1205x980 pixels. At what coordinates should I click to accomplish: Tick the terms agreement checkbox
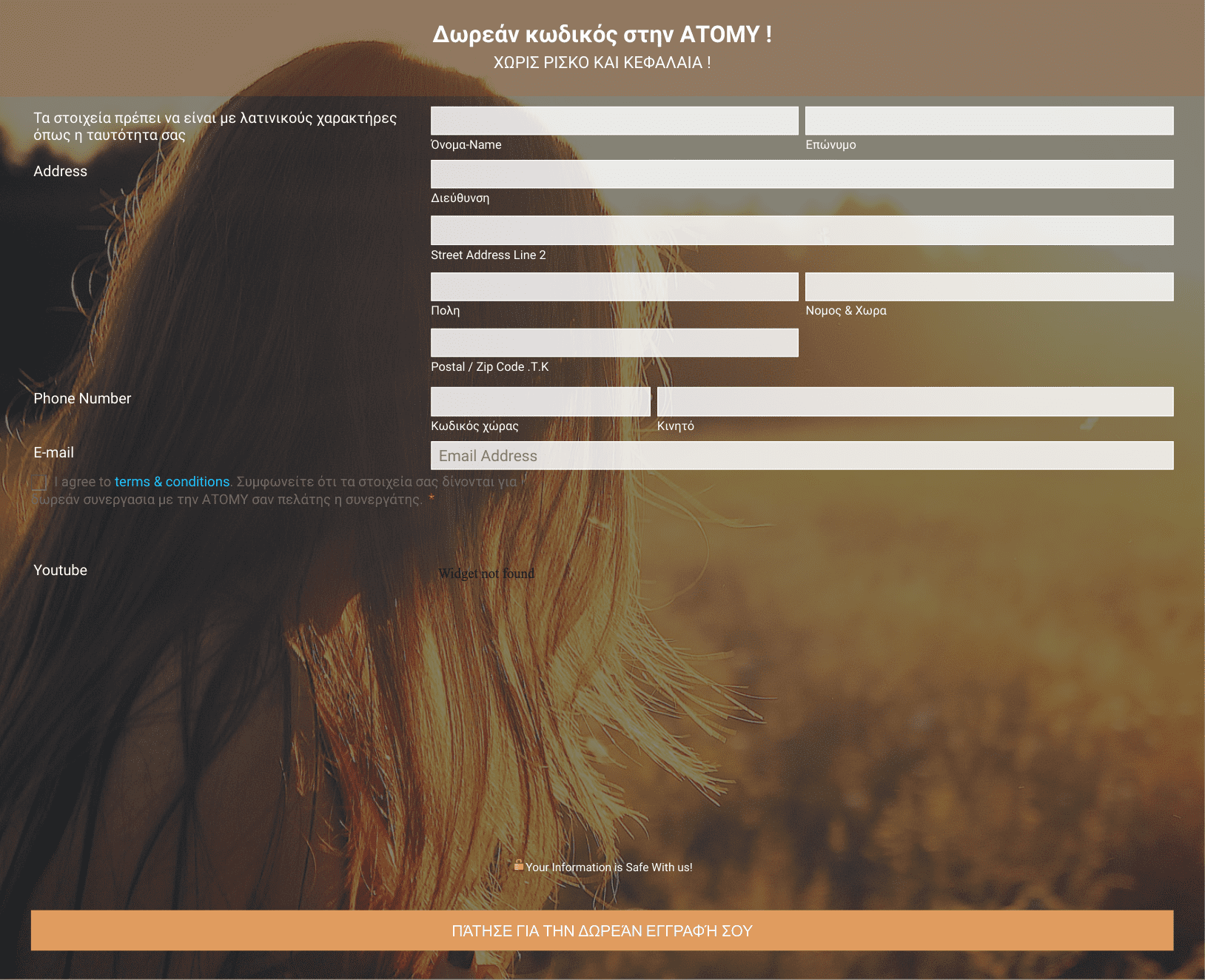coord(40,483)
